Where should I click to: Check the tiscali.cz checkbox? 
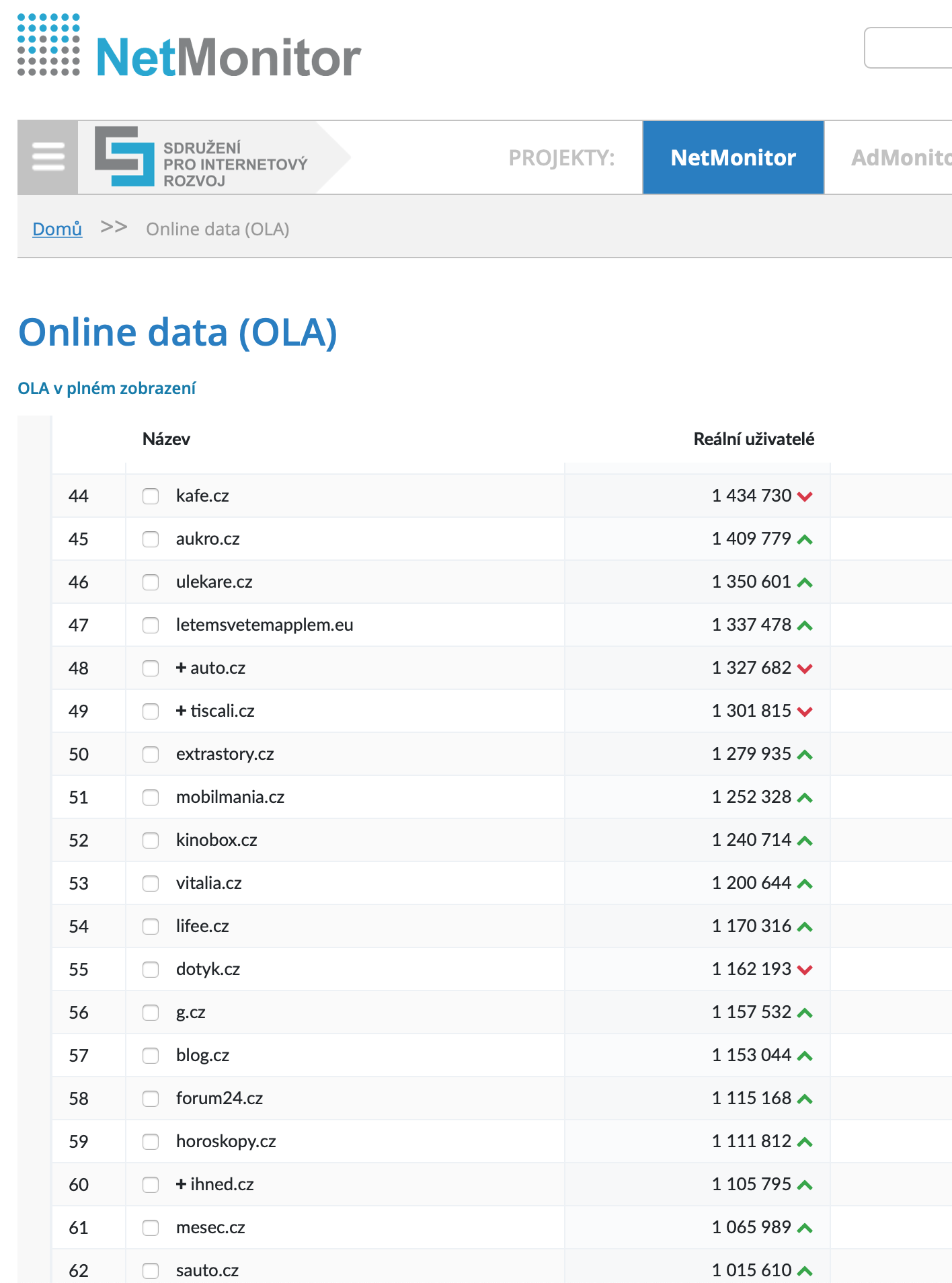(151, 711)
